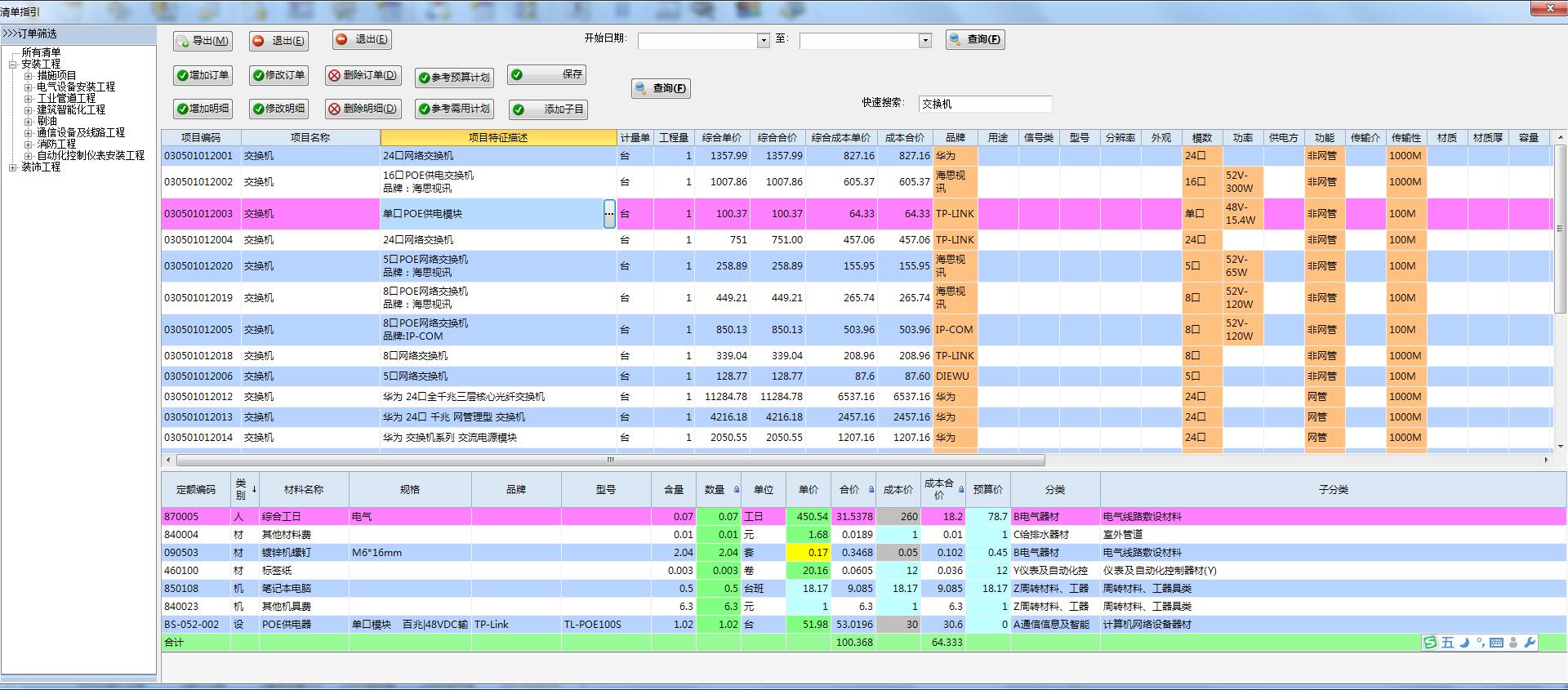
Task: Select 所有清单 in the tree
Action: pos(41,52)
